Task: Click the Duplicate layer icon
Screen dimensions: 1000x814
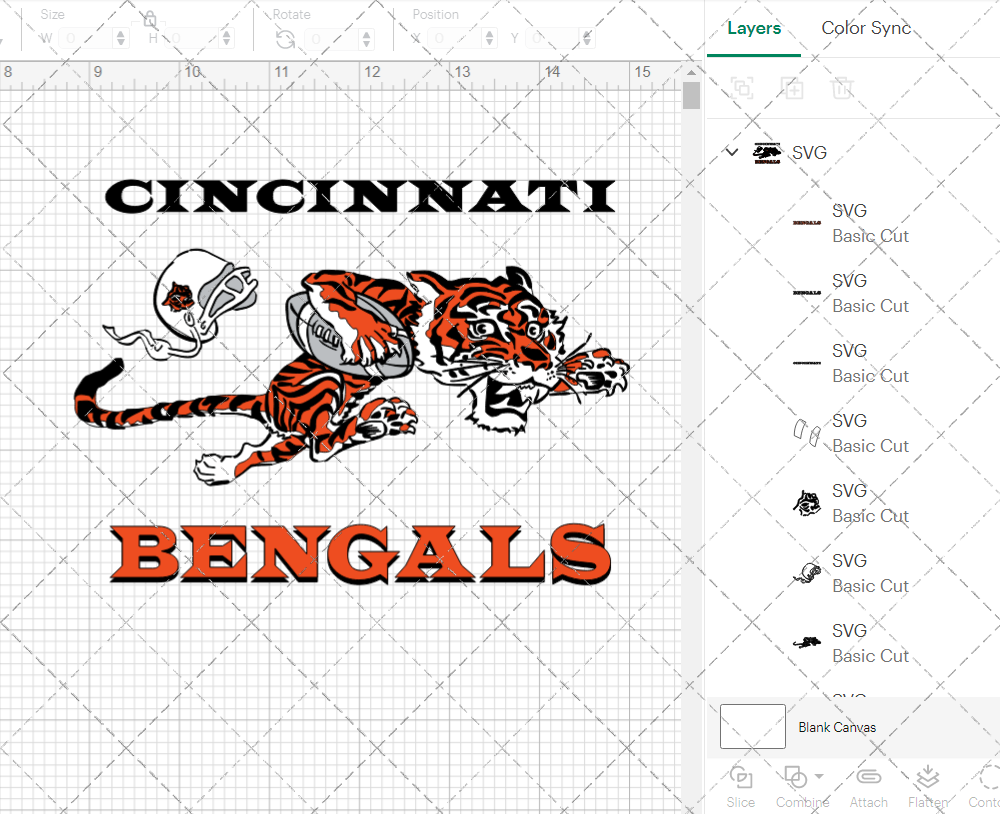Action: tap(792, 88)
